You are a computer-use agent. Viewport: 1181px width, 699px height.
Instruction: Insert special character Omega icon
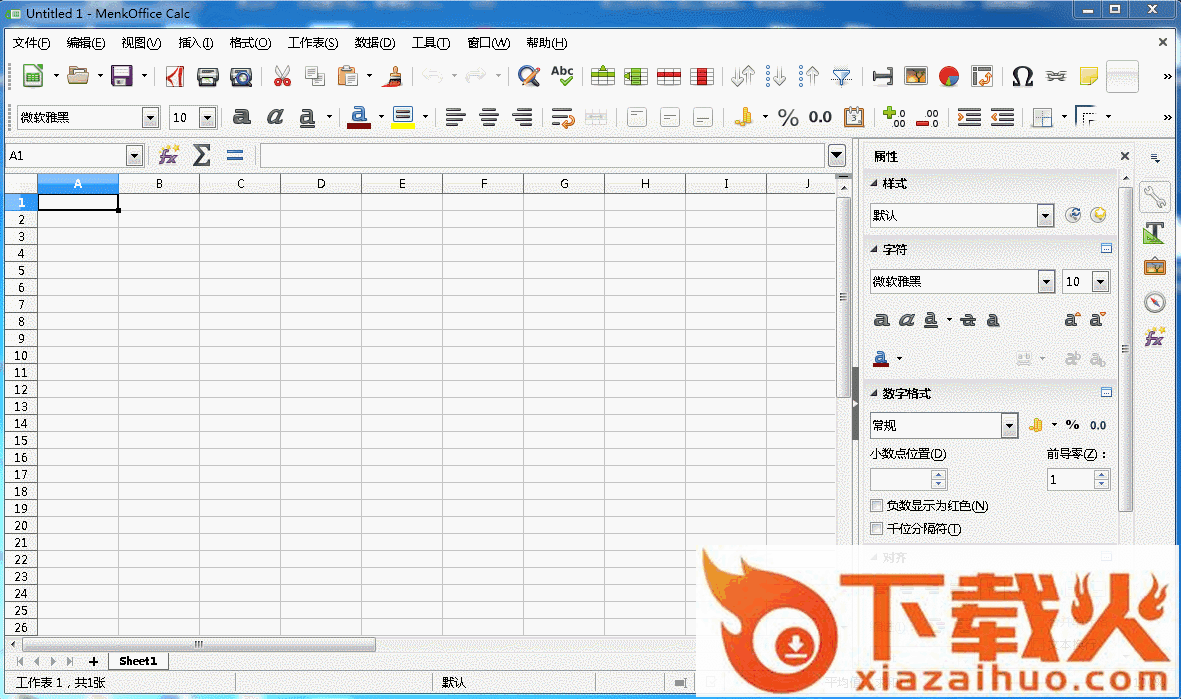point(1022,75)
